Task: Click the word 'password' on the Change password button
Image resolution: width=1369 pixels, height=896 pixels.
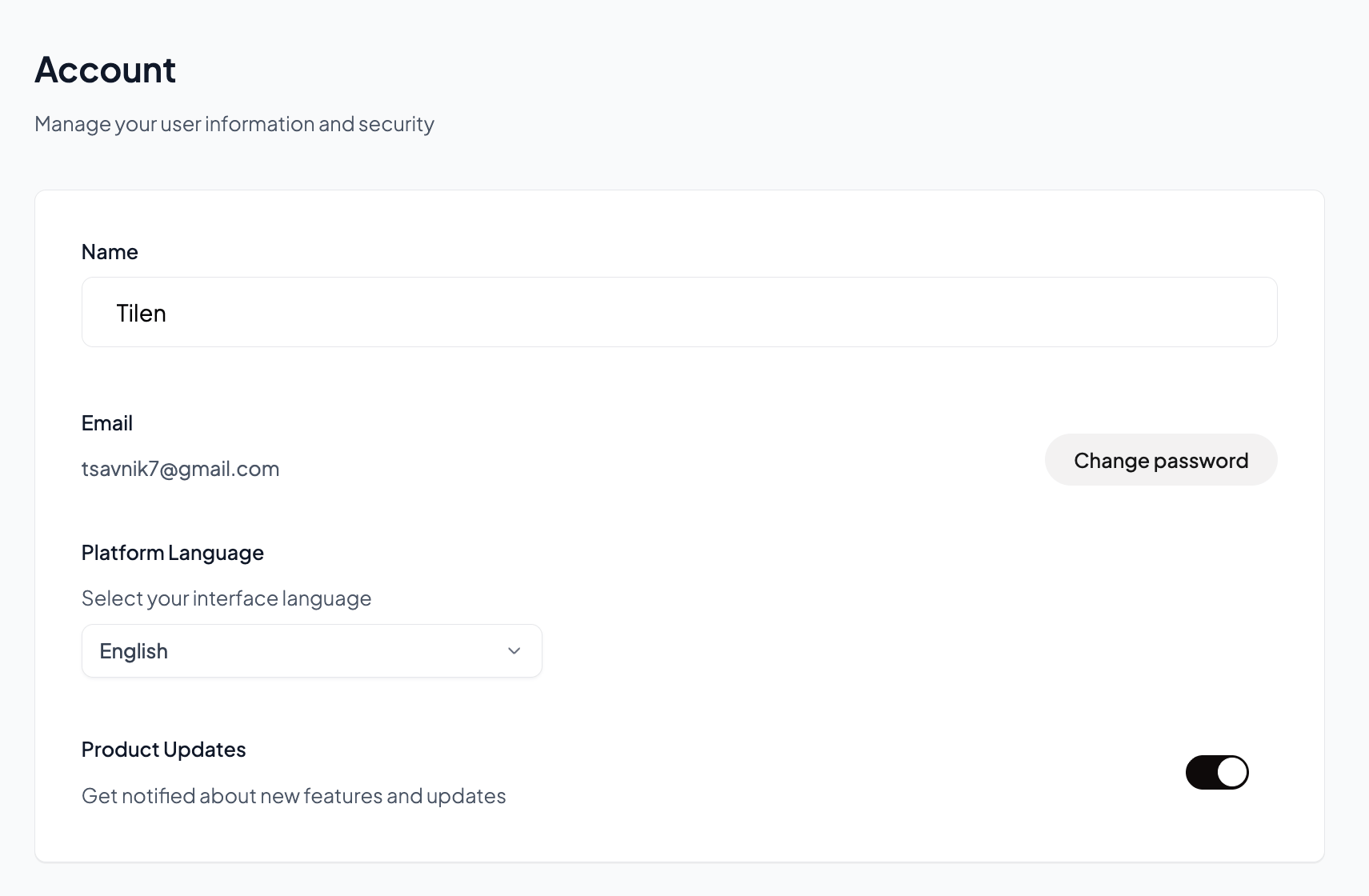Action: pos(1200,461)
